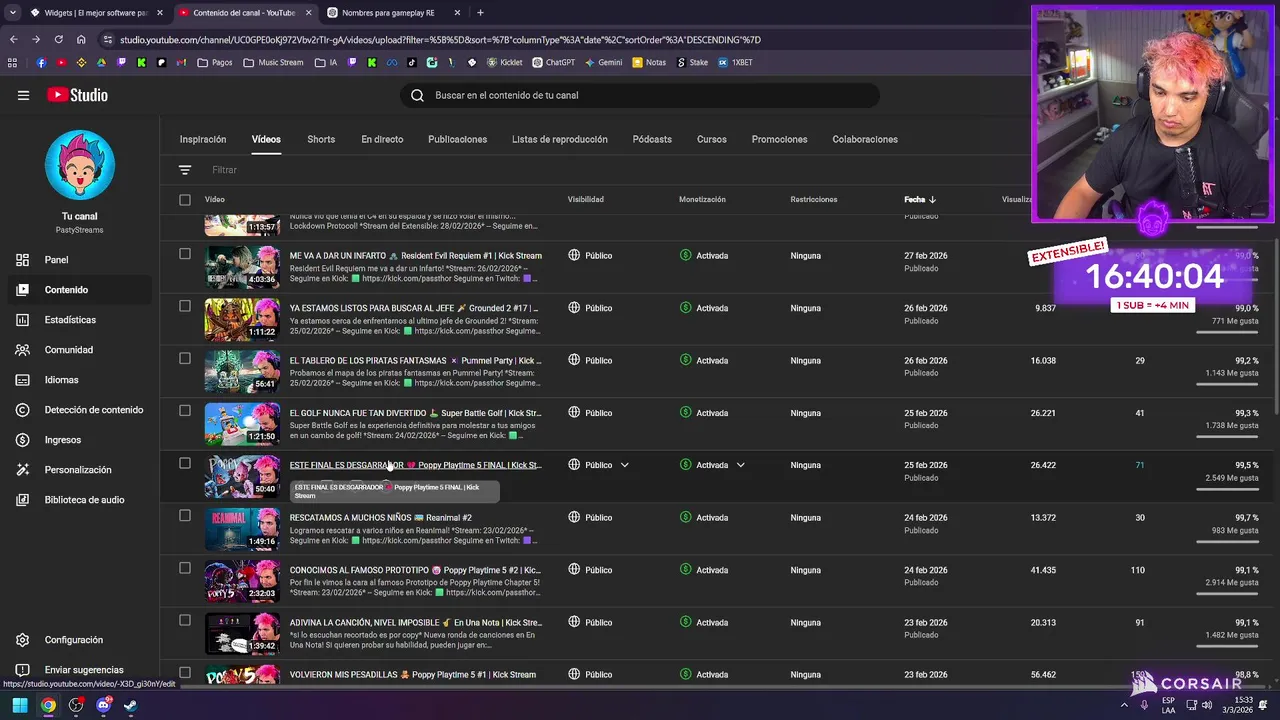This screenshot has height=720, width=1280.
Task: Open the Gemini bookmark
Action: (x=603, y=62)
